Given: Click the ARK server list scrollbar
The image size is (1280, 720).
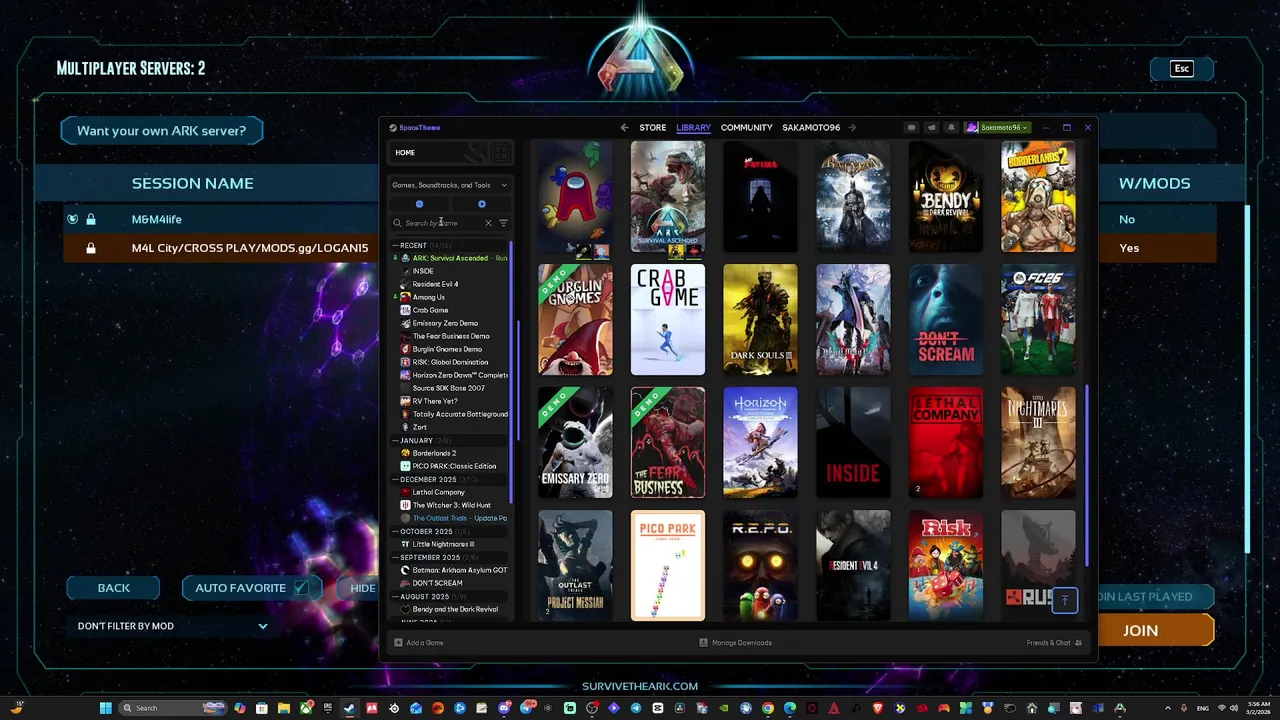Looking at the screenshot, I should point(1247,378).
